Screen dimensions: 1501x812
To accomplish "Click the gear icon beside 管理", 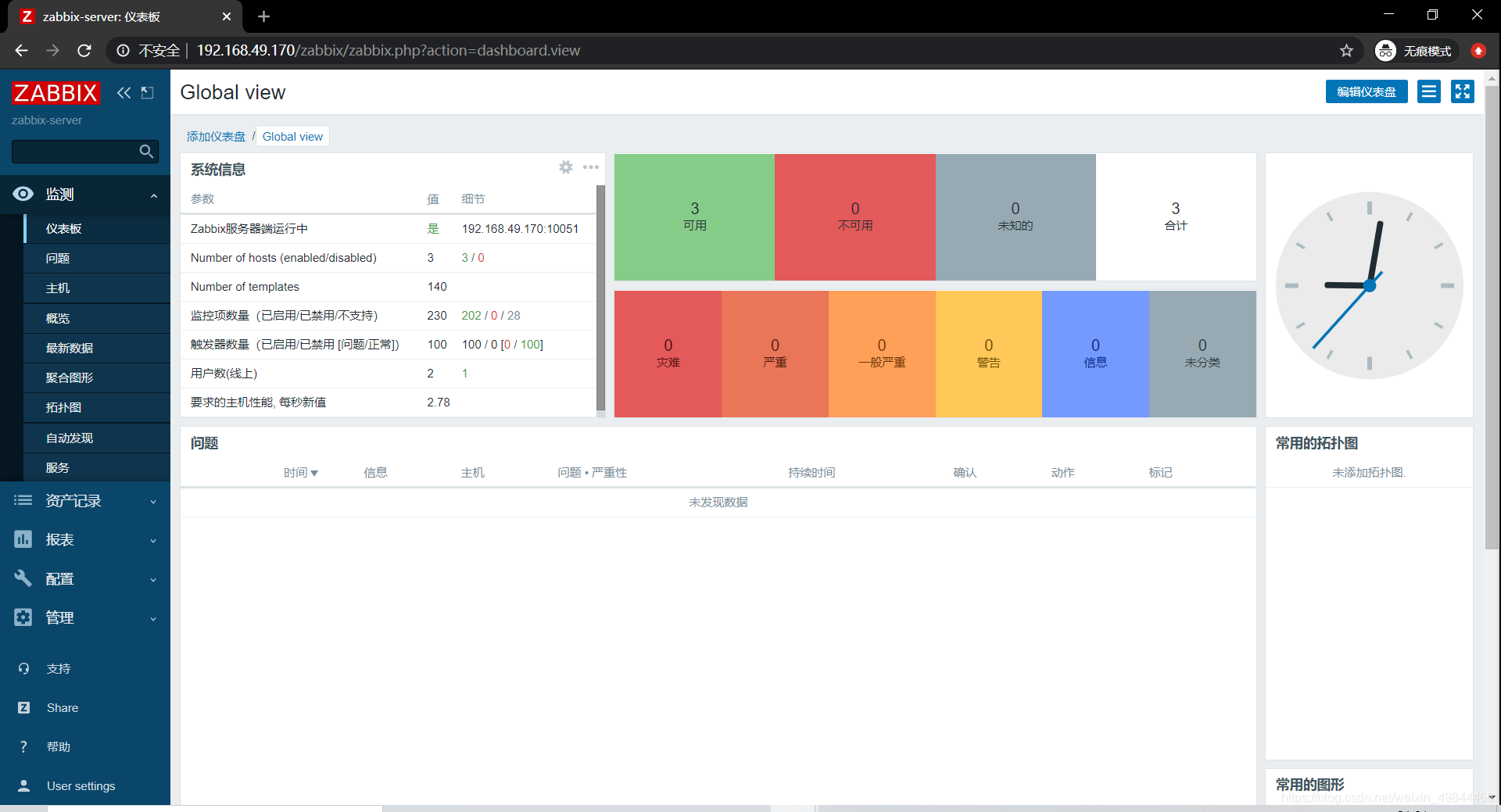I will (23, 617).
